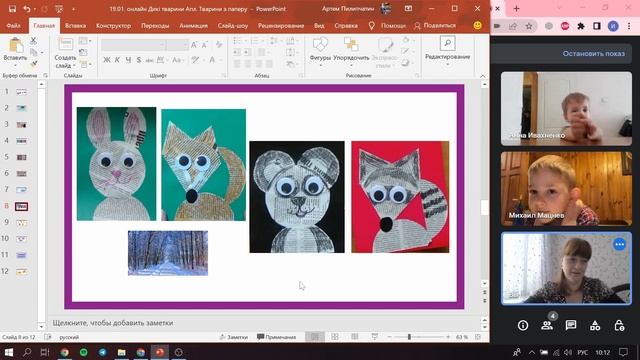Undo the last action in PowerPoint

pyautogui.click(x=27, y=9)
